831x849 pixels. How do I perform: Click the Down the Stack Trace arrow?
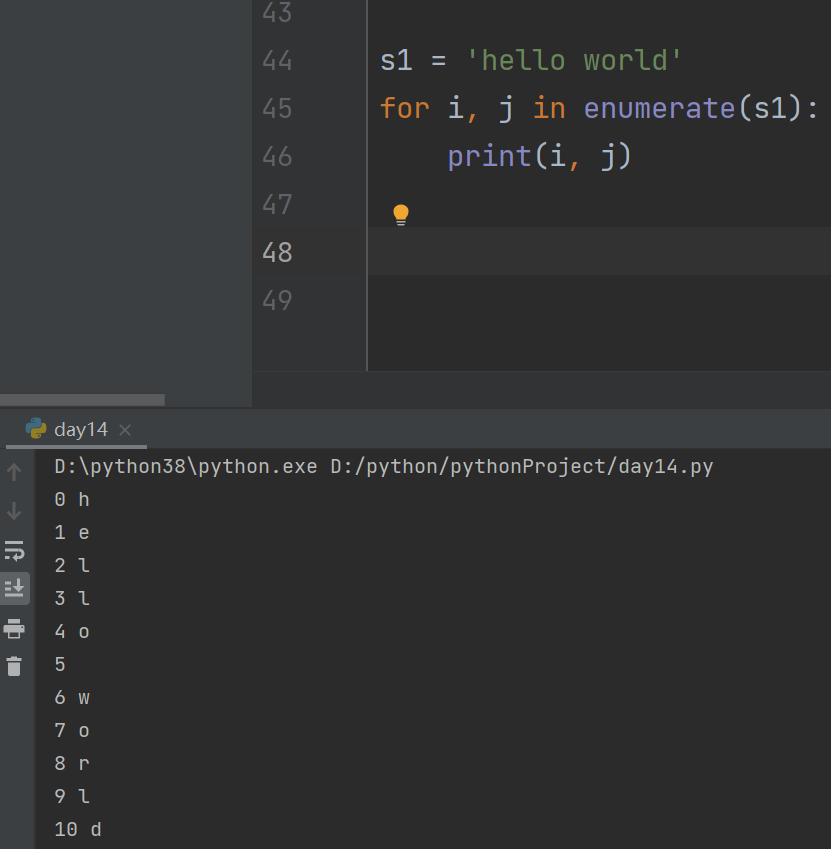tap(14, 511)
